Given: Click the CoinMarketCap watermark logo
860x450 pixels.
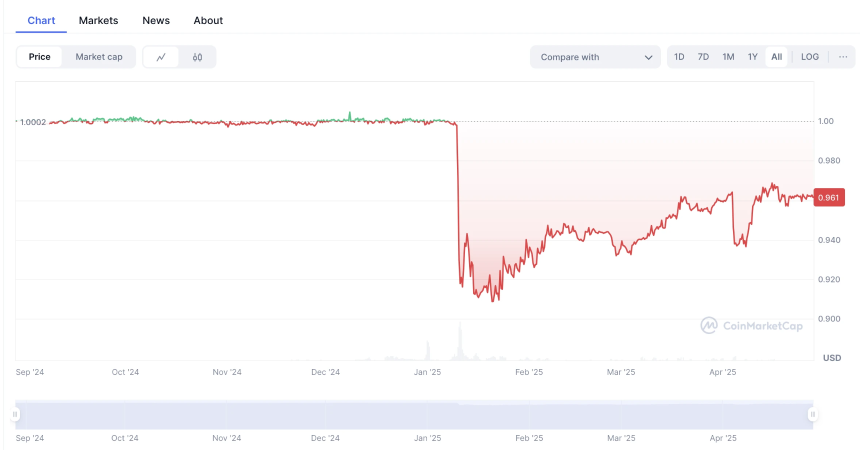Looking at the screenshot, I should coord(752,325).
